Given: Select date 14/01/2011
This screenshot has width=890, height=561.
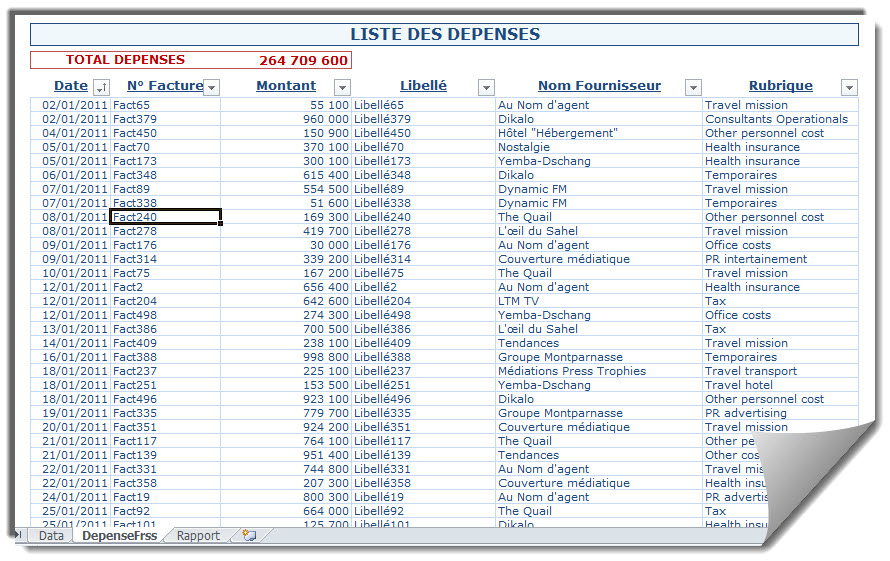Looking at the screenshot, I should [70, 343].
